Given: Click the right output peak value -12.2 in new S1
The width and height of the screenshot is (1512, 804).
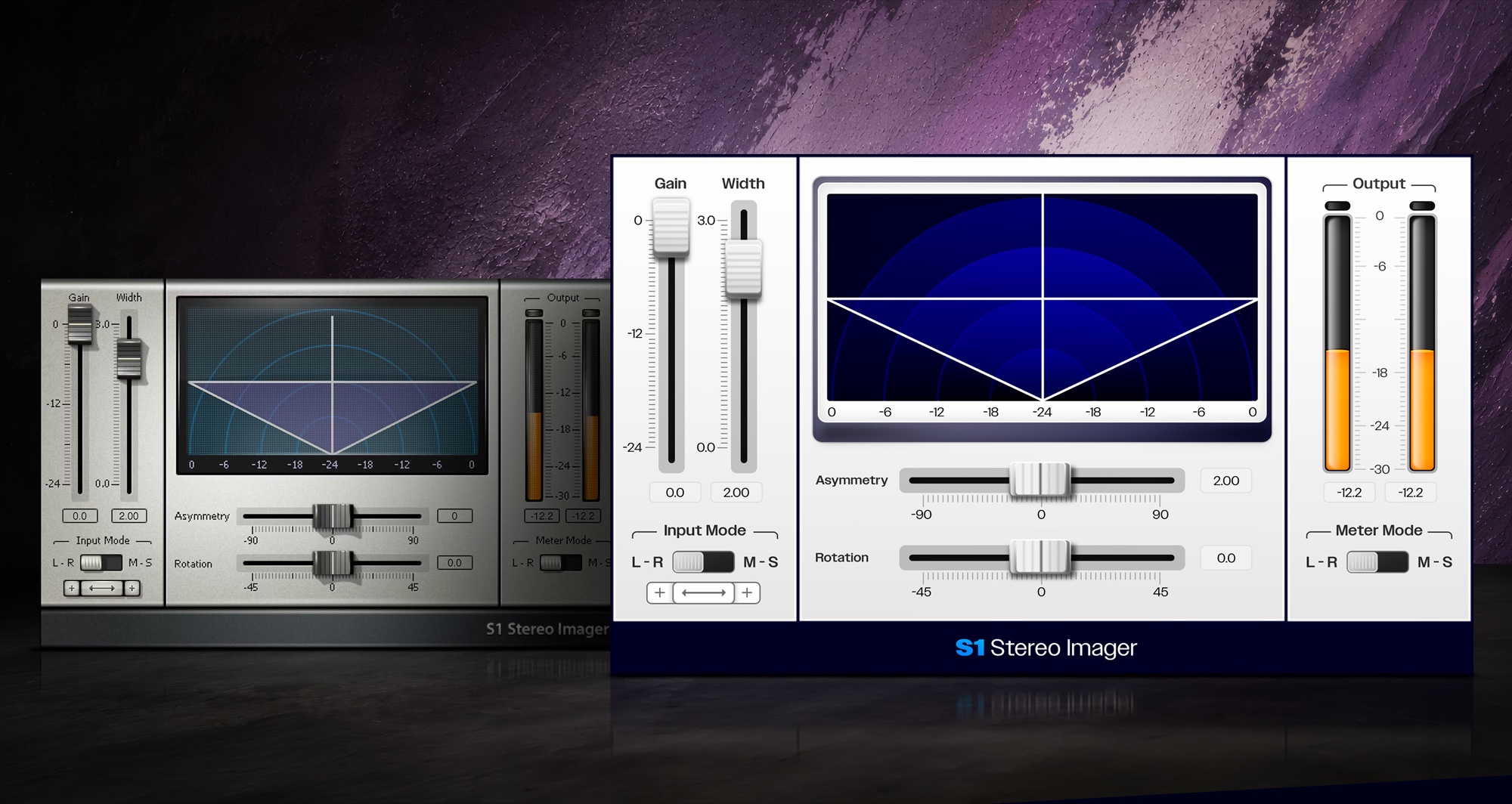Looking at the screenshot, I should pos(1411,493).
